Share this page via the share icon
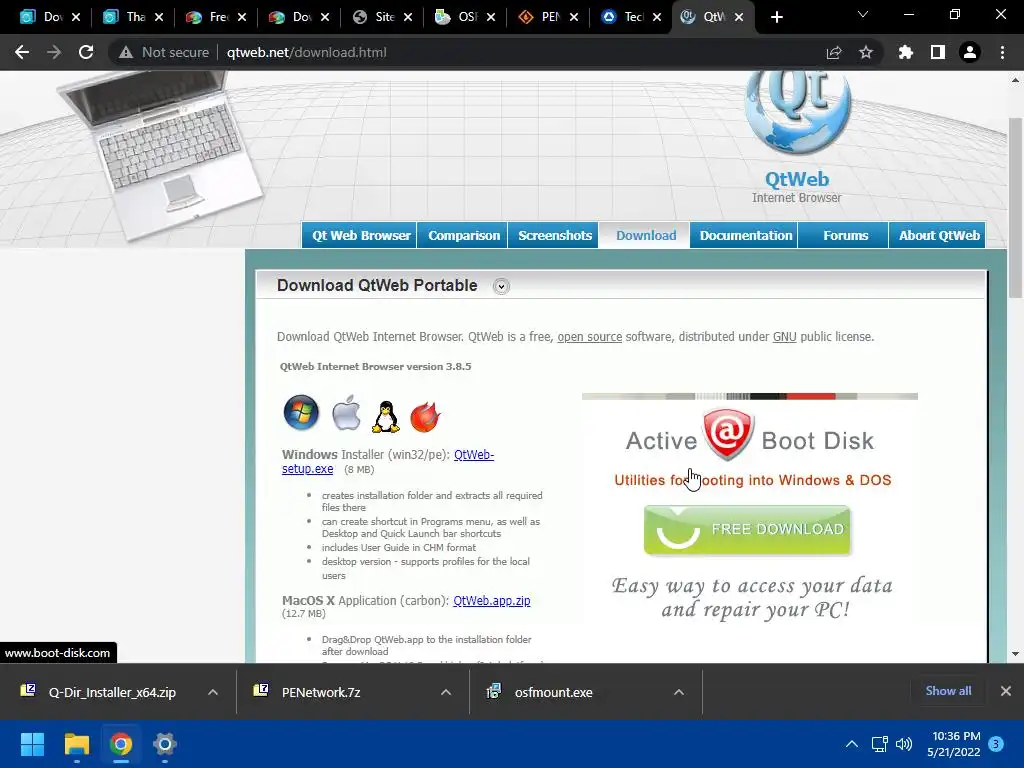Image resolution: width=1024 pixels, height=768 pixels. pos(834,52)
